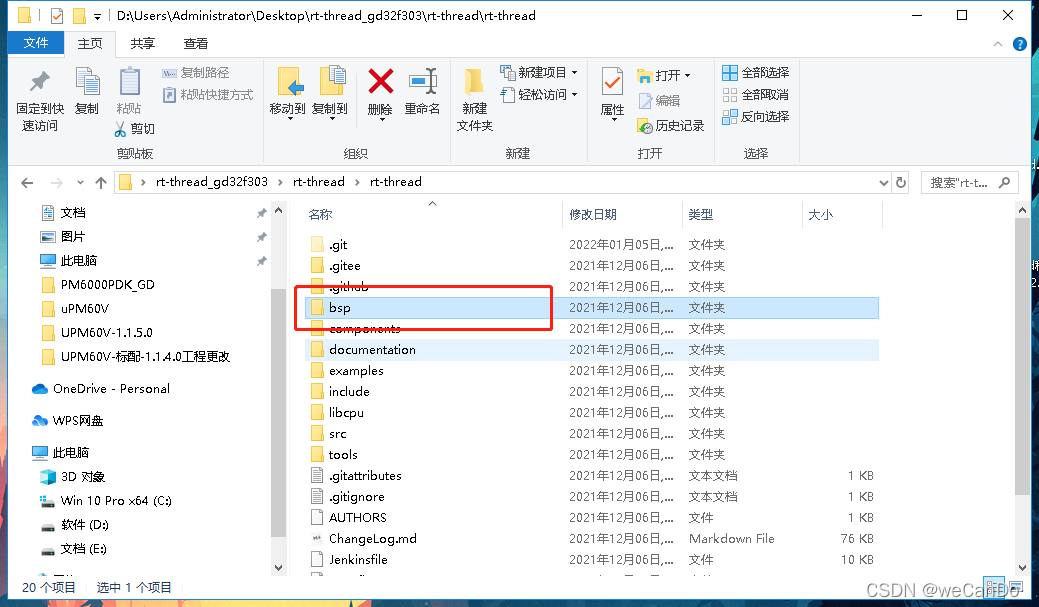Click the blue Help question icon

1020,44
